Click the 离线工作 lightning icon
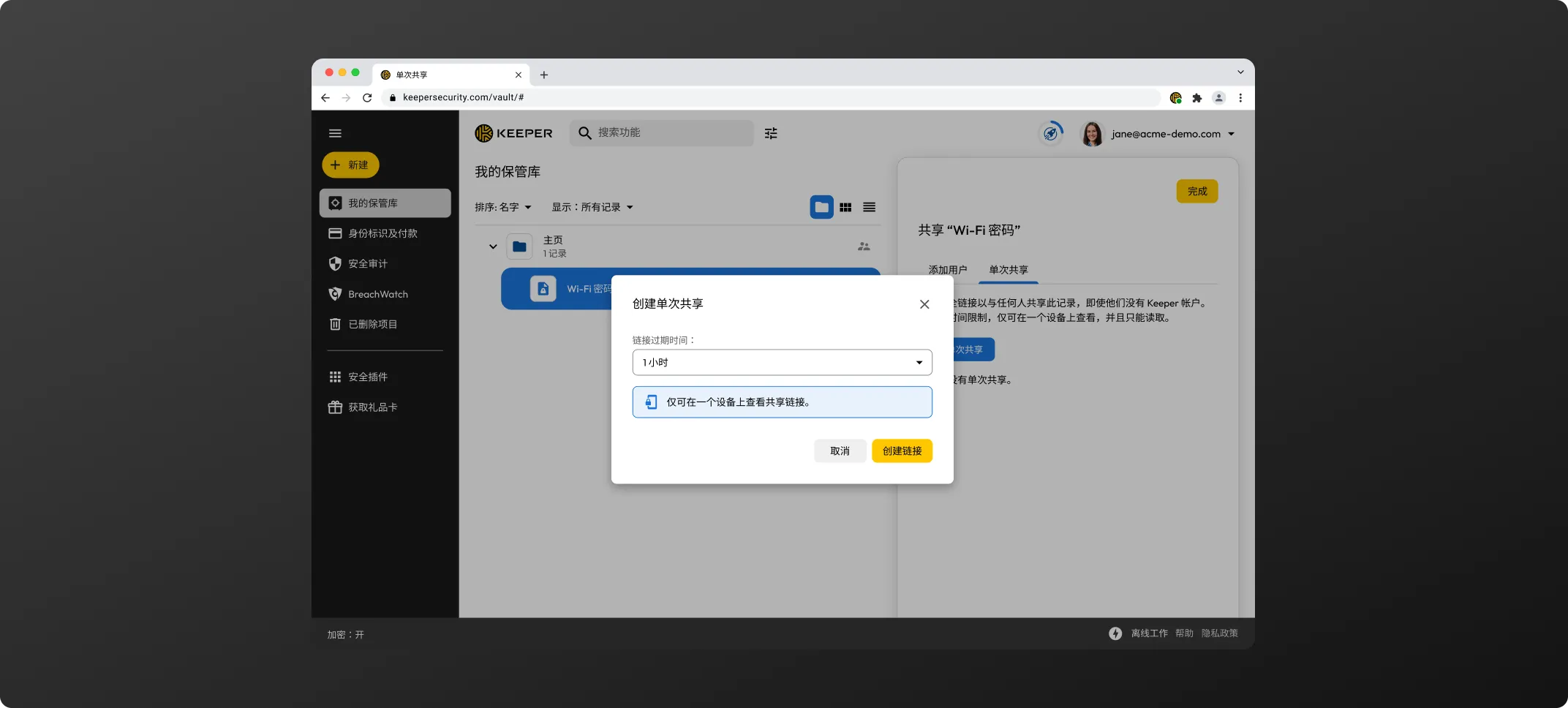 pyautogui.click(x=1115, y=633)
